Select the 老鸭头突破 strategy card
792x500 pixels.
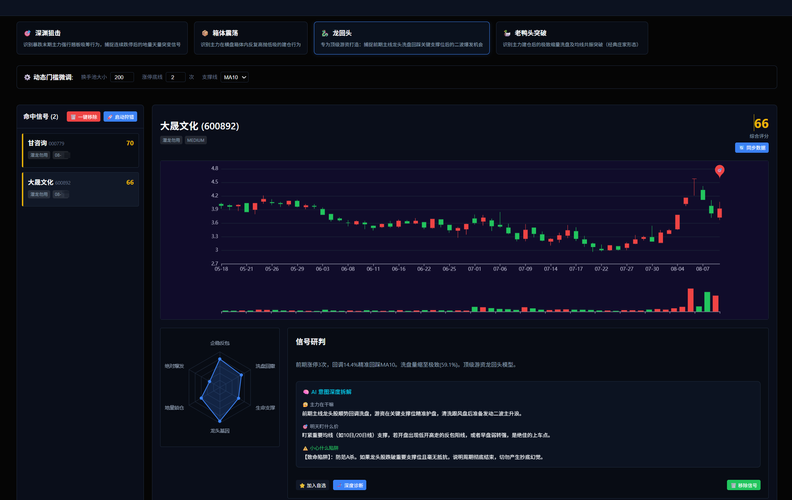(x=572, y=38)
